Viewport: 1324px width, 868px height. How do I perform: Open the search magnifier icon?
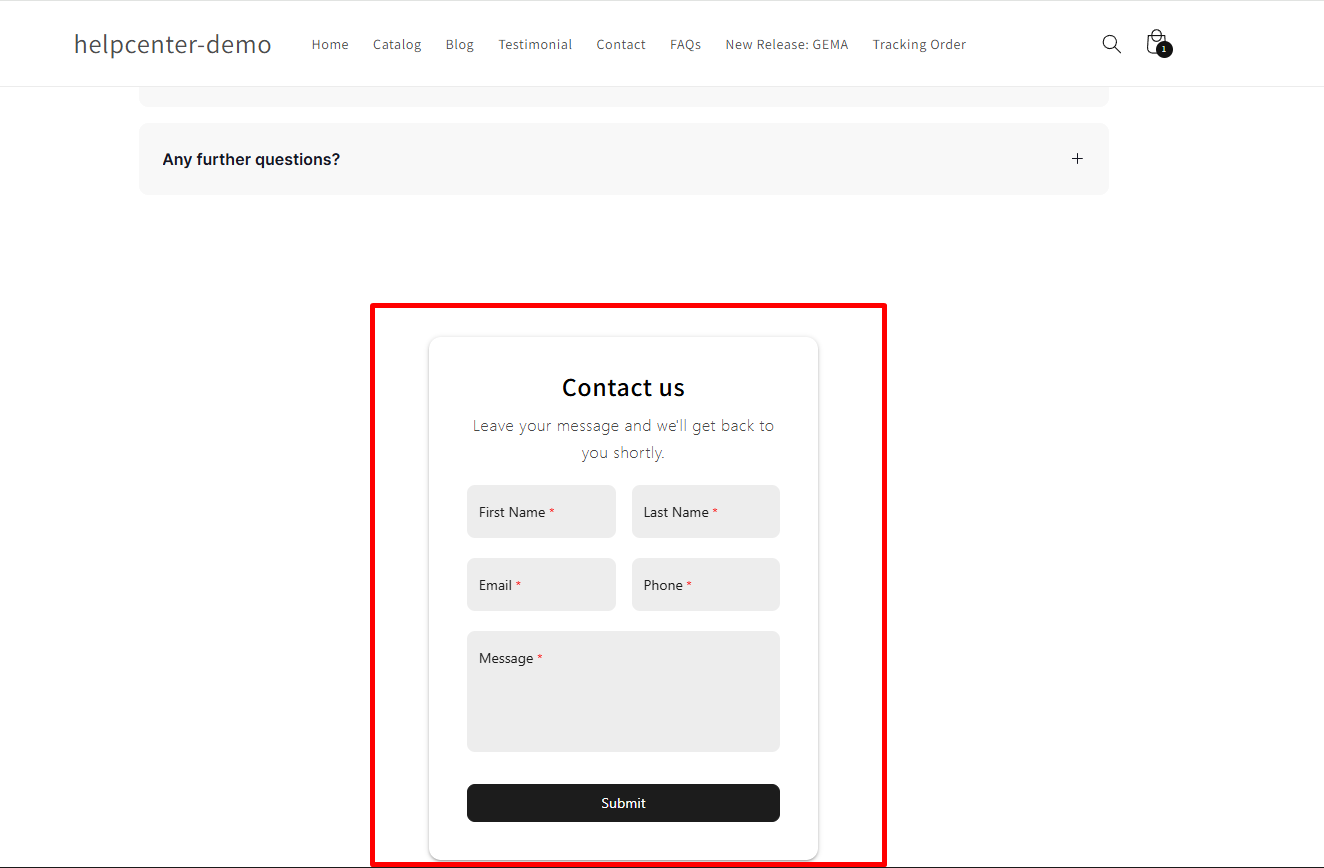pyautogui.click(x=1111, y=44)
